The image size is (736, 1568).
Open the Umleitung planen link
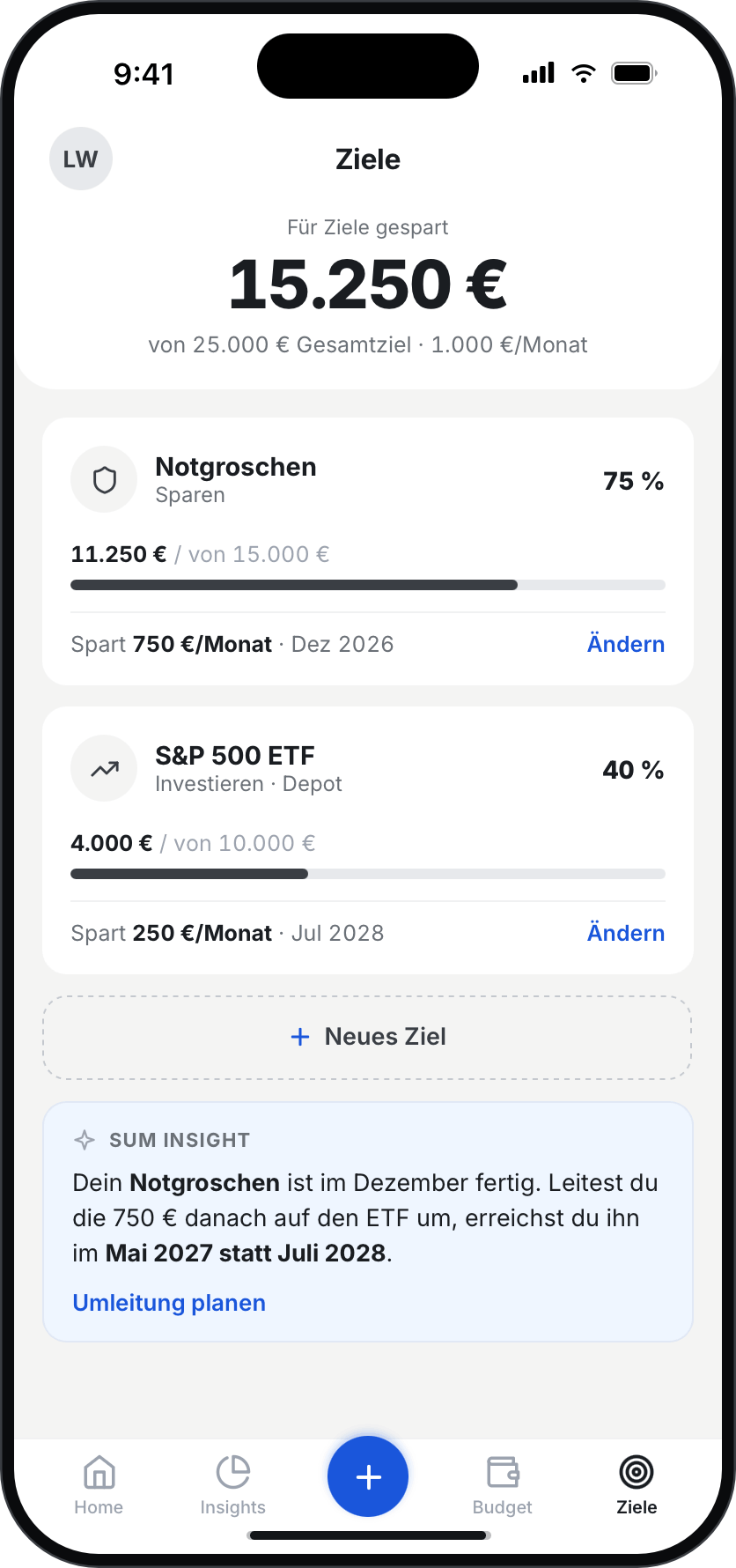tap(169, 1303)
